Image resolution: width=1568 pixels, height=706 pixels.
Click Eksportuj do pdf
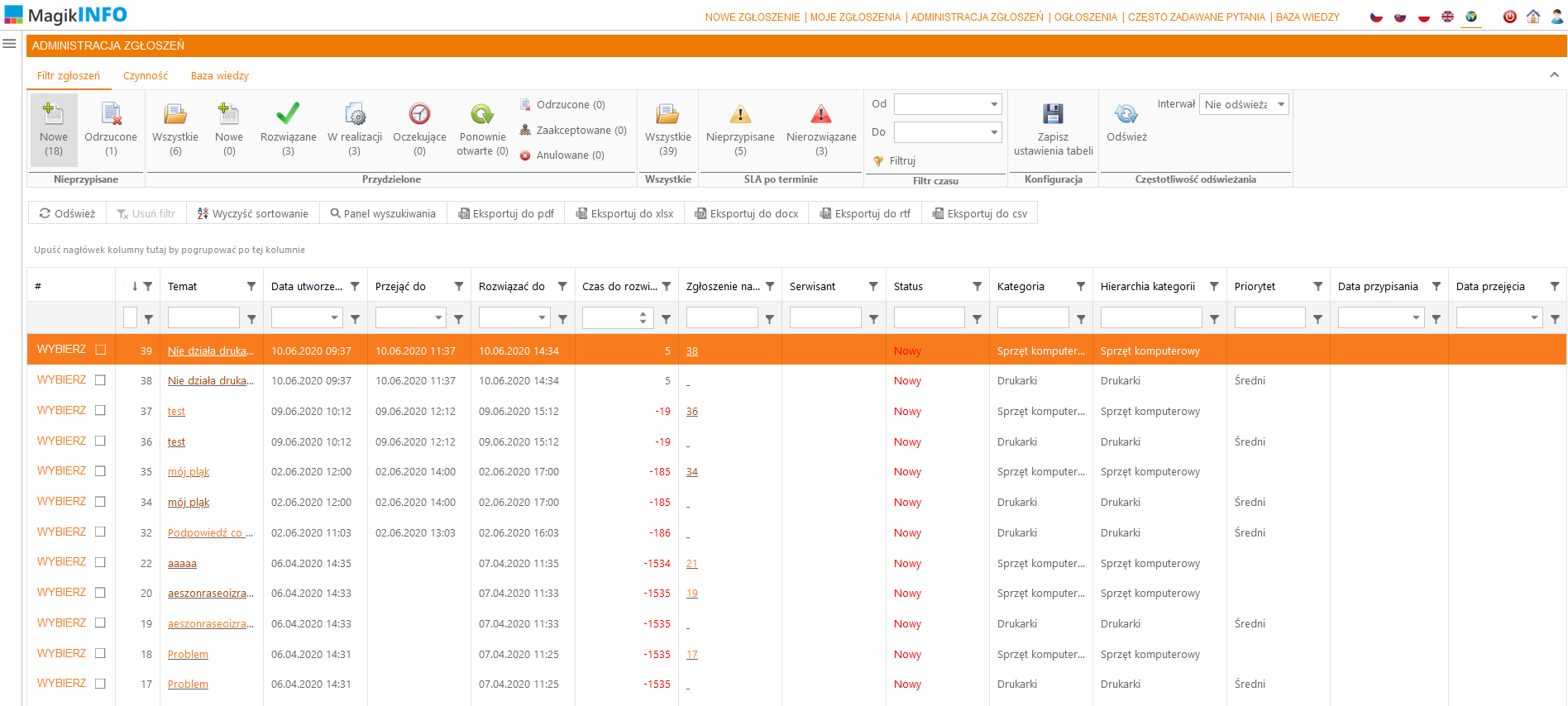[506, 213]
